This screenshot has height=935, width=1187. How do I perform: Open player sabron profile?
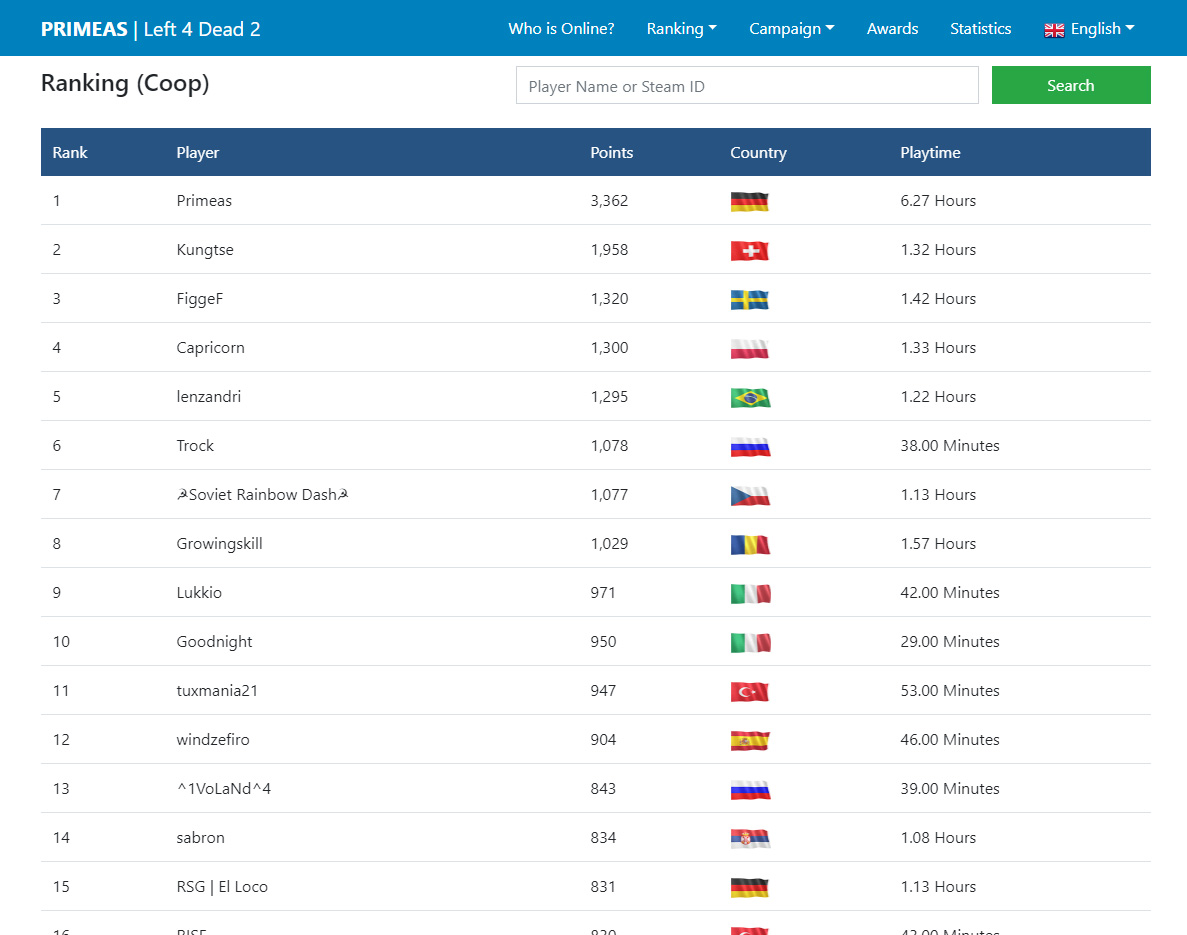click(201, 838)
